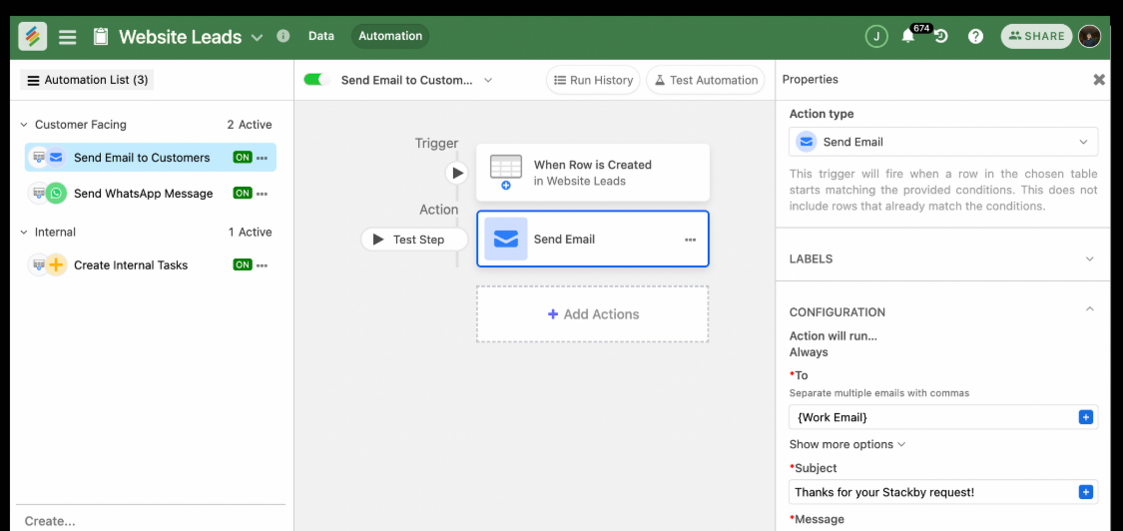Screen dimensions: 1123x531
Task: Click the clipboard icon beside Website Leads
Action: [x=101, y=37]
